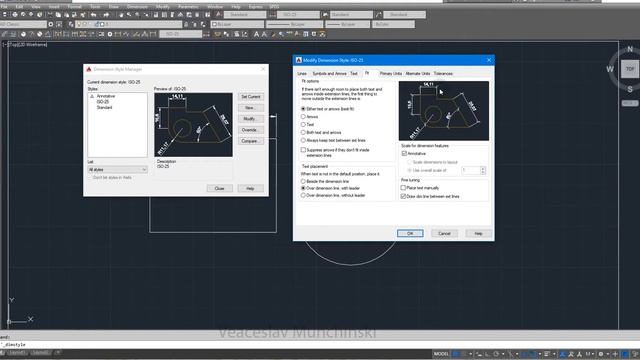
Task: Click the Text Style icon before Standard dropdown
Action: [219, 15]
